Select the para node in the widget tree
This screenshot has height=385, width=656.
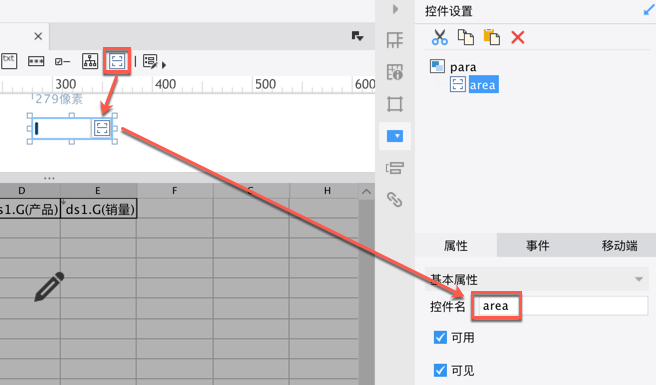[463, 67]
